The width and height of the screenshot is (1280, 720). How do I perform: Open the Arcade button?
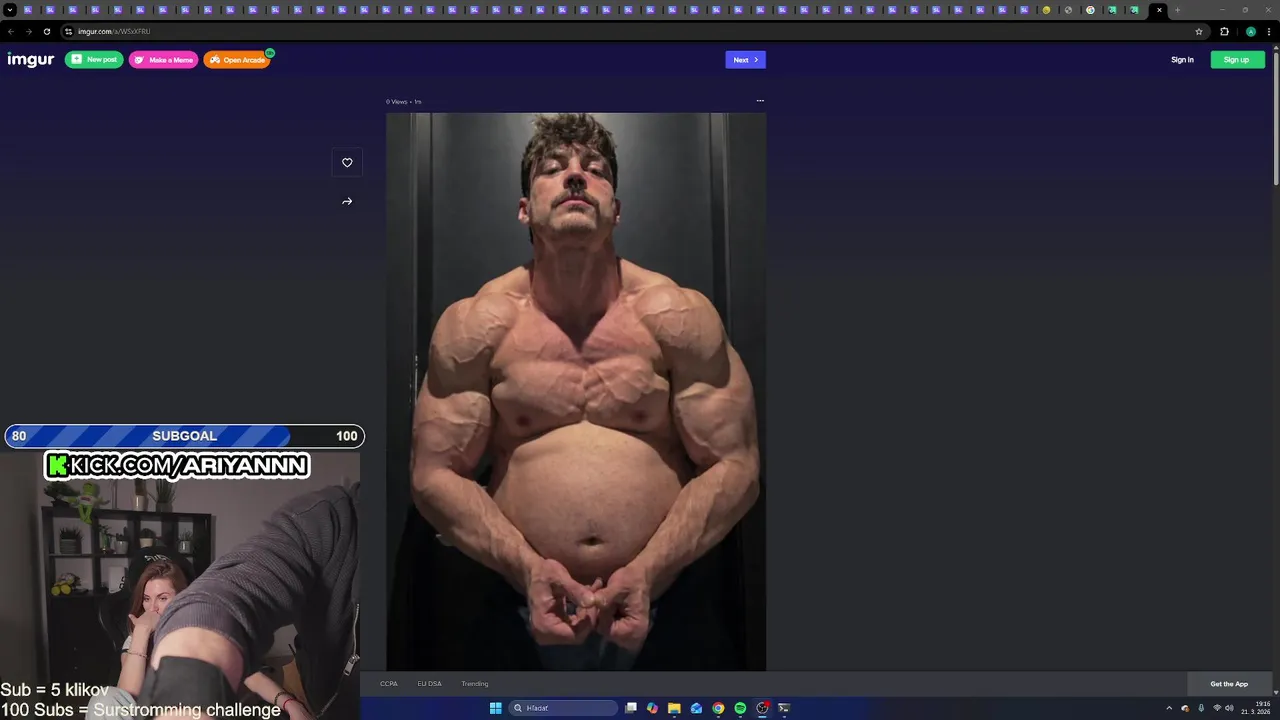[x=237, y=60]
